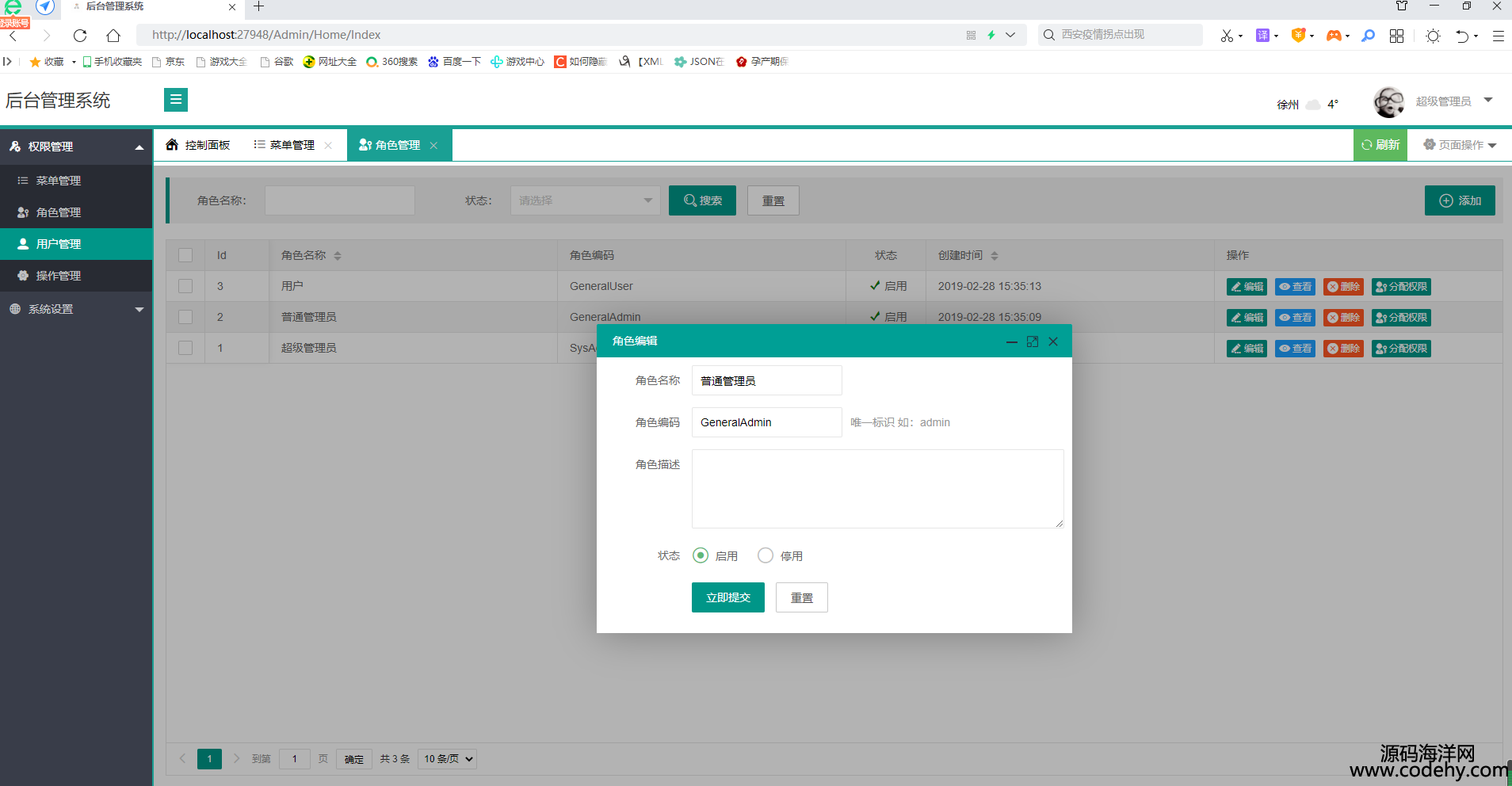Screen dimensions: 1512x786
Task: Toggle the select-all checkbox in table header
Action: 185,255
